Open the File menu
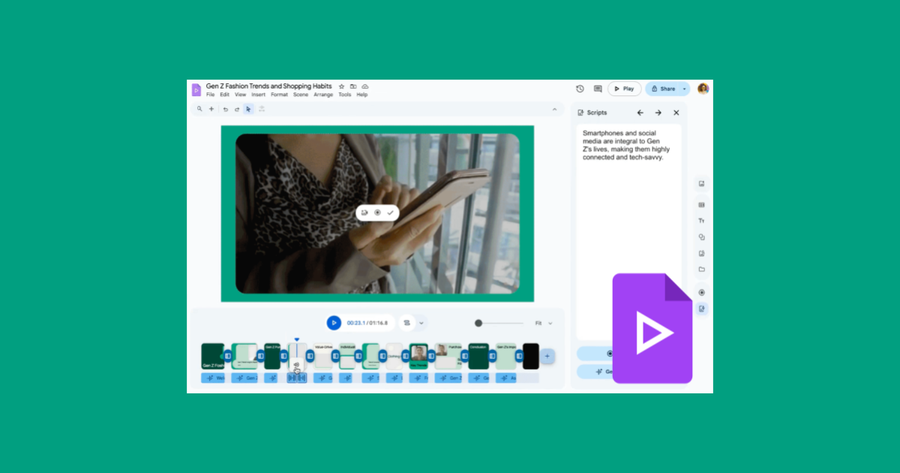 [211, 95]
